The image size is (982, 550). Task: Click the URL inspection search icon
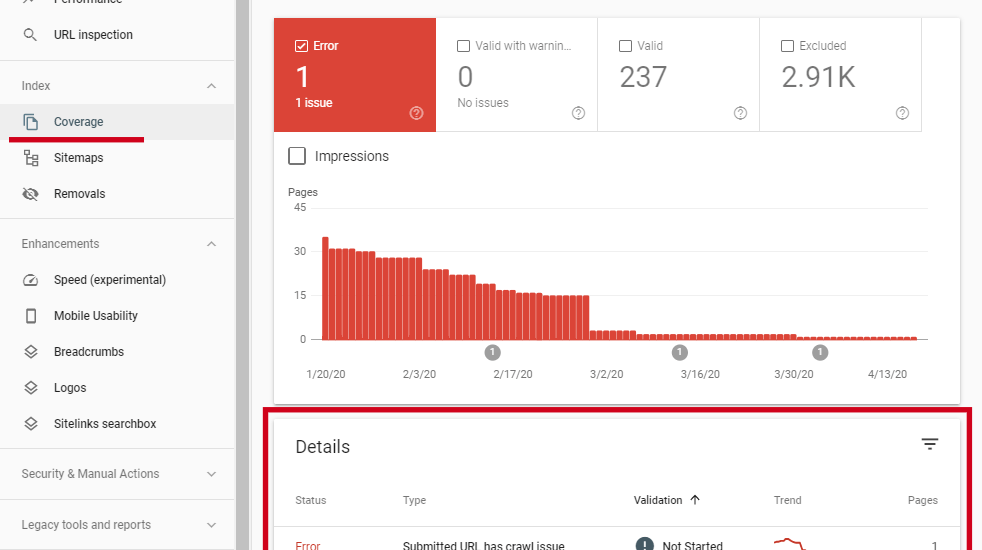31,35
